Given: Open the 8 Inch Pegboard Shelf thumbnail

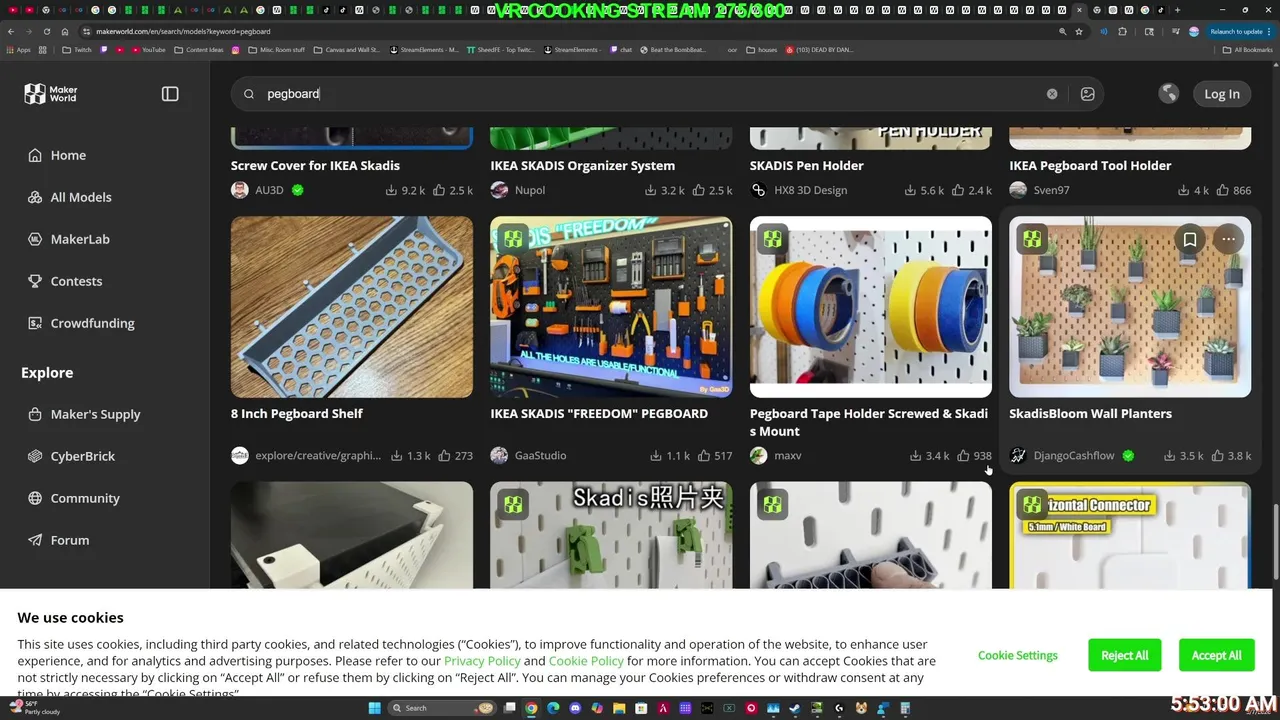Looking at the screenshot, I should [x=352, y=307].
